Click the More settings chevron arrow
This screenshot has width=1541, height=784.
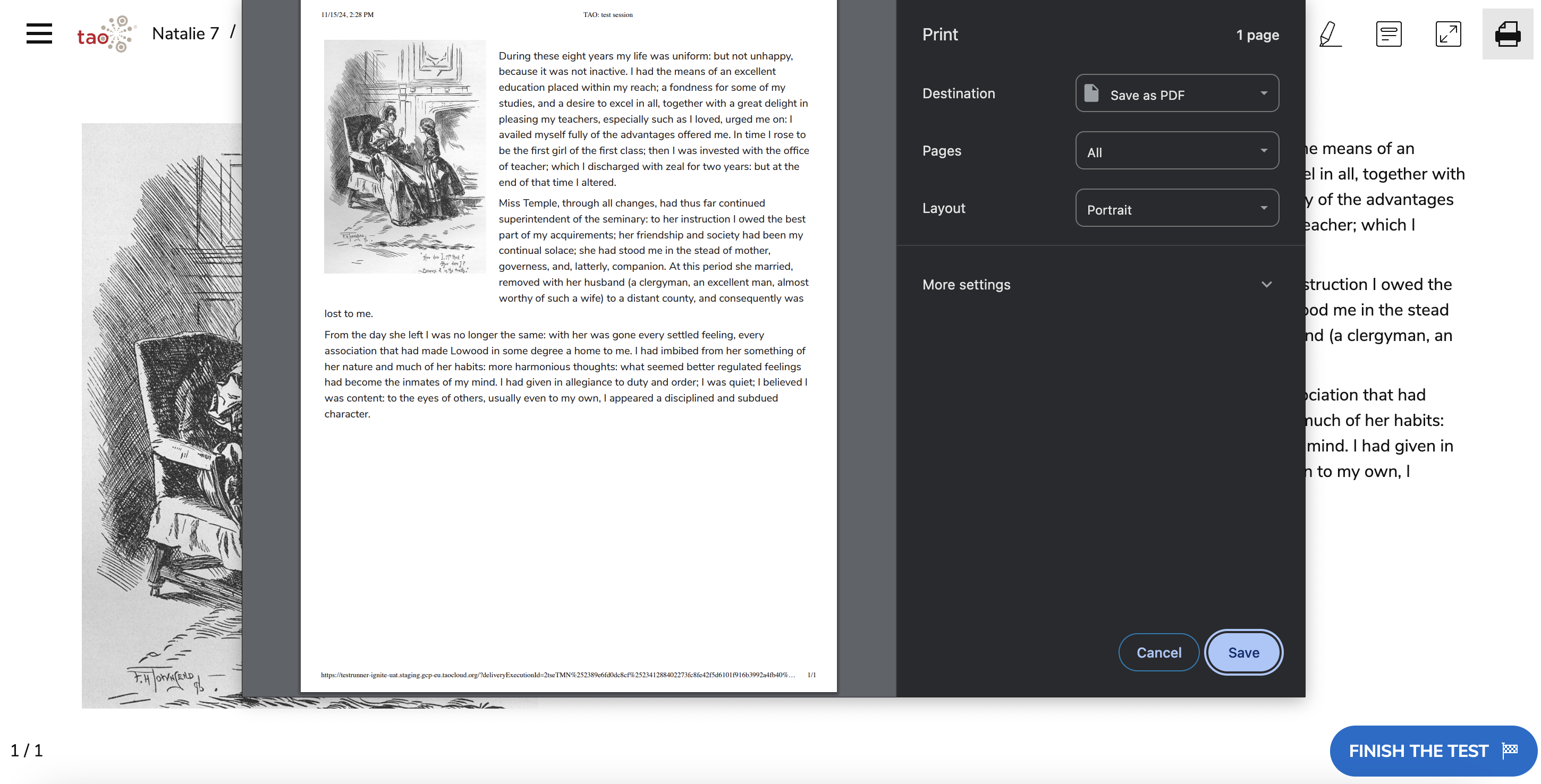coord(1266,285)
